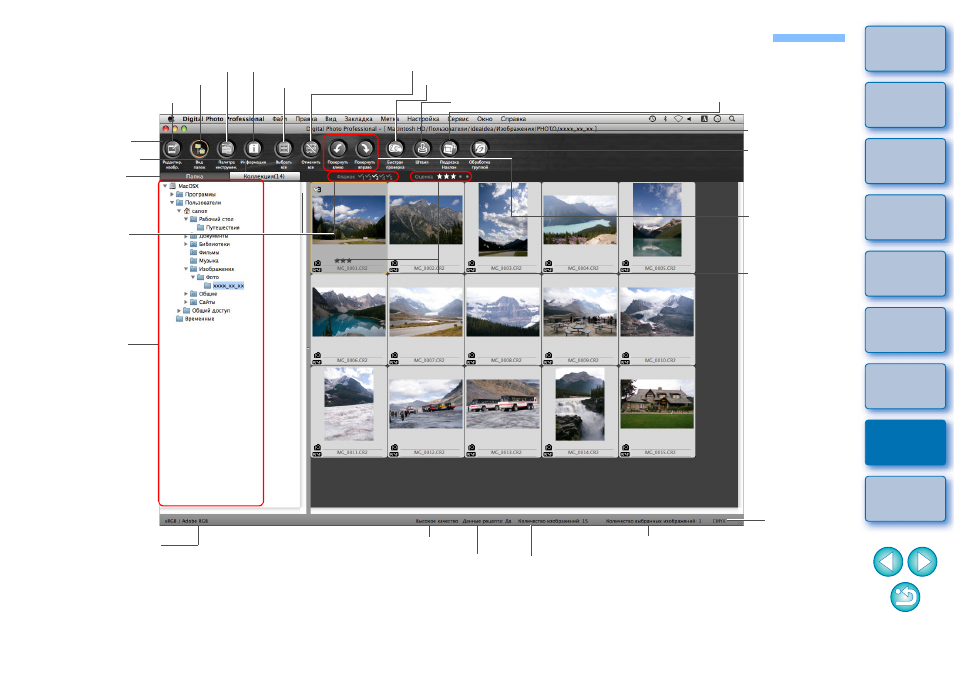Screen dimensions: 954x674
Task: Collapse the Фото folder arrow
Action: (193, 277)
